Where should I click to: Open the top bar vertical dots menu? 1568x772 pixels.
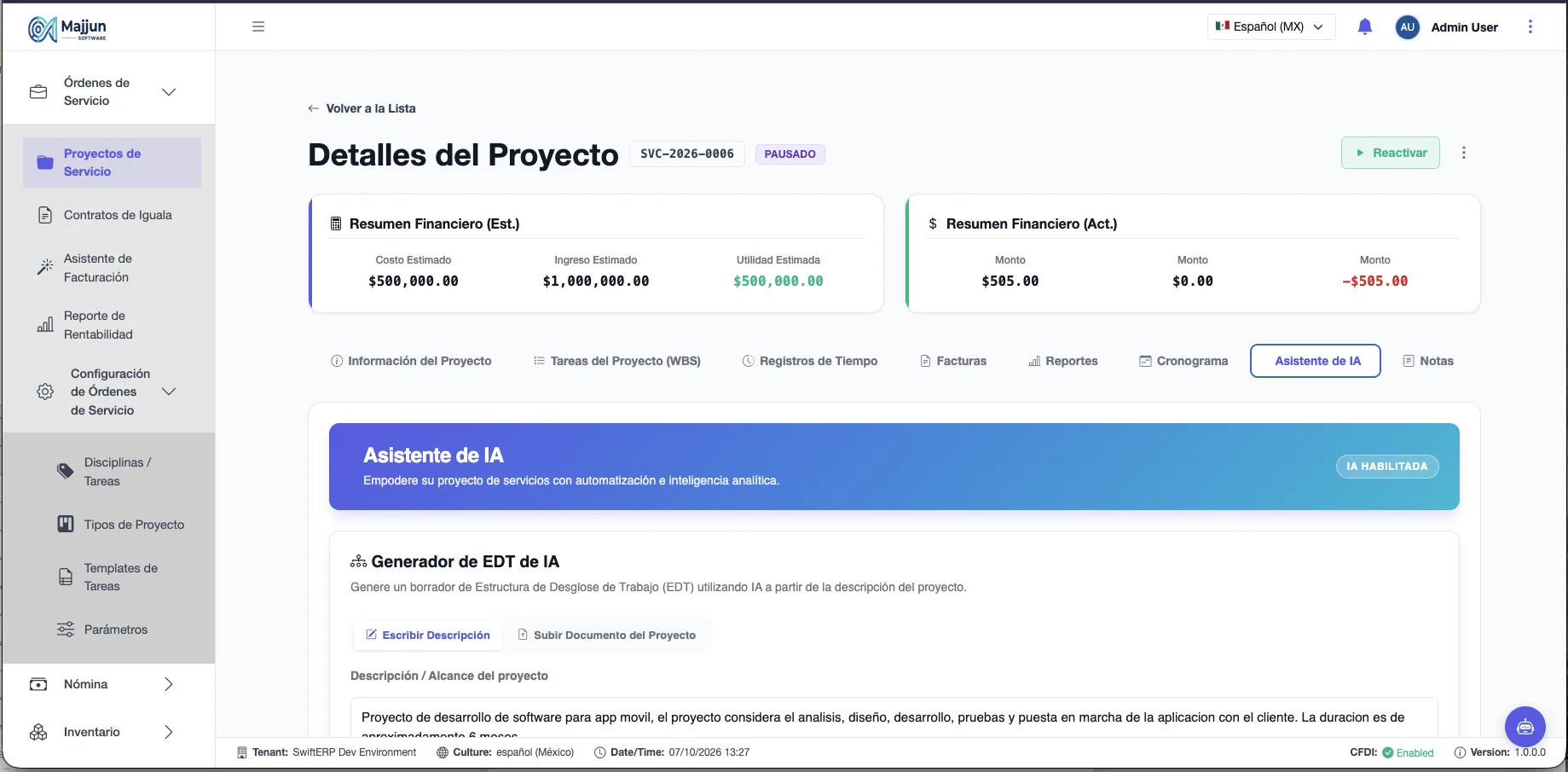(1530, 26)
